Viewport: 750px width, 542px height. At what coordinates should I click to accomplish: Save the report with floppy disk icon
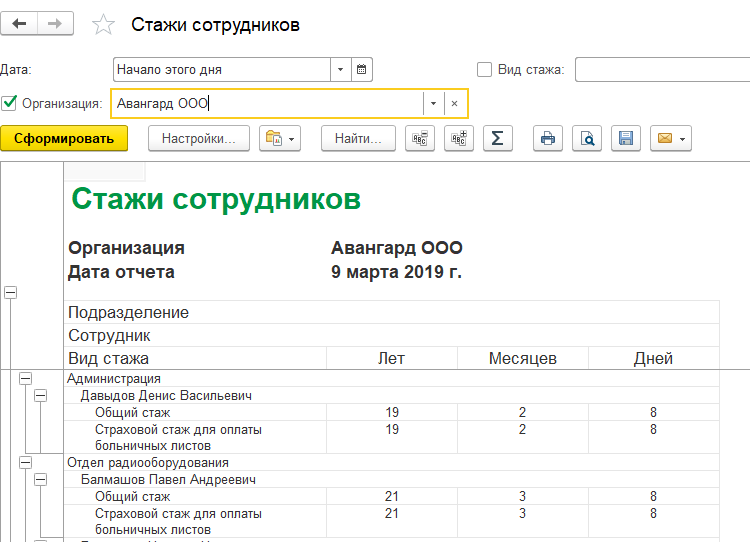(626, 139)
